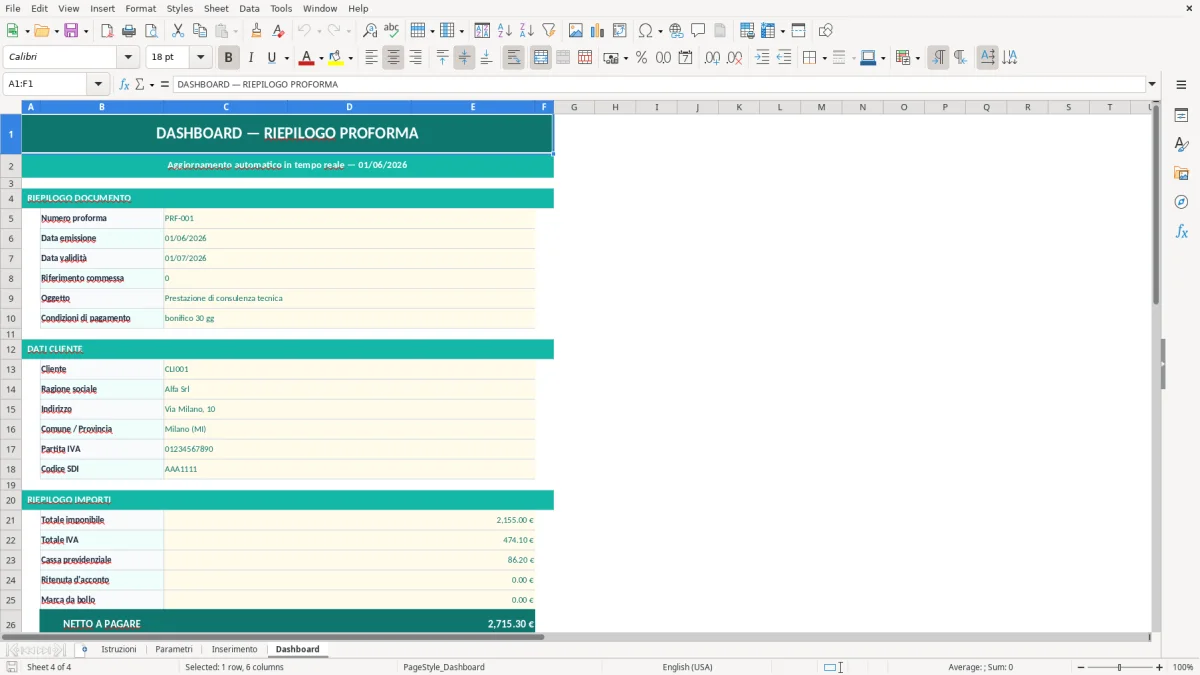Open the Name Box dropdown arrow
The width and height of the screenshot is (1200, 675).
coord(98,84)
